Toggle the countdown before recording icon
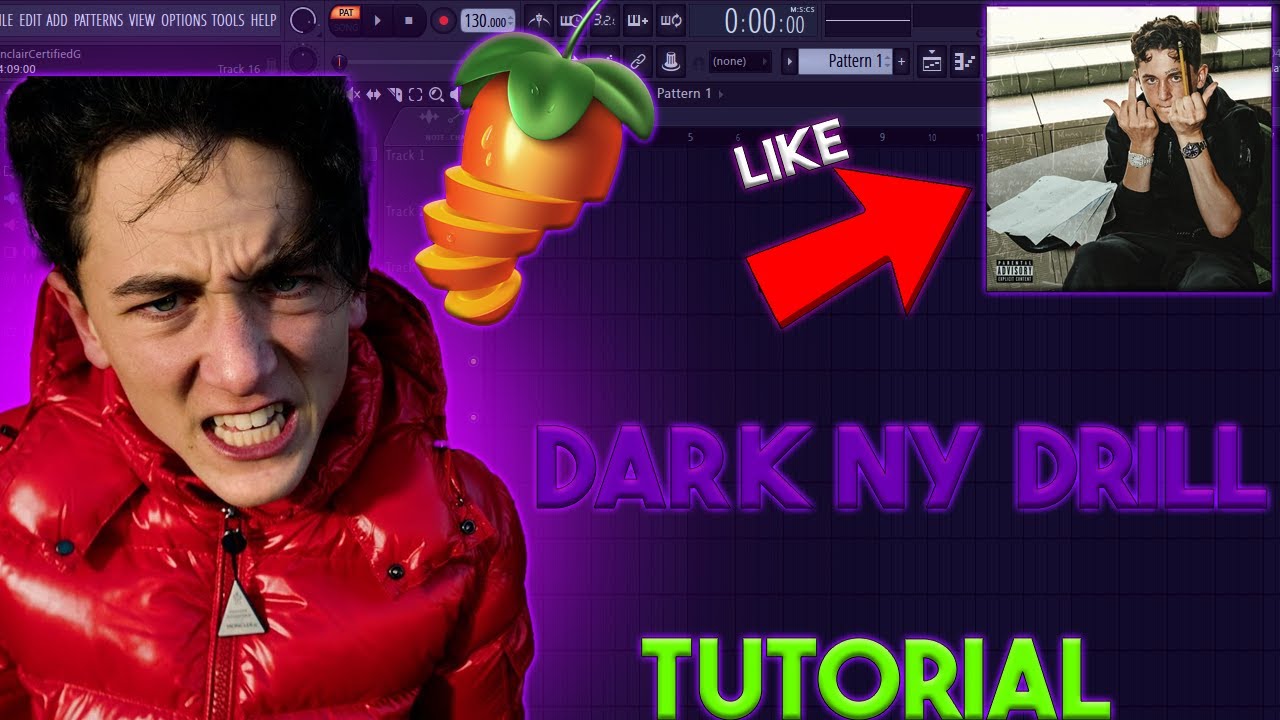The height and width of the screenshot is (720, 1280). pos(605,20)
